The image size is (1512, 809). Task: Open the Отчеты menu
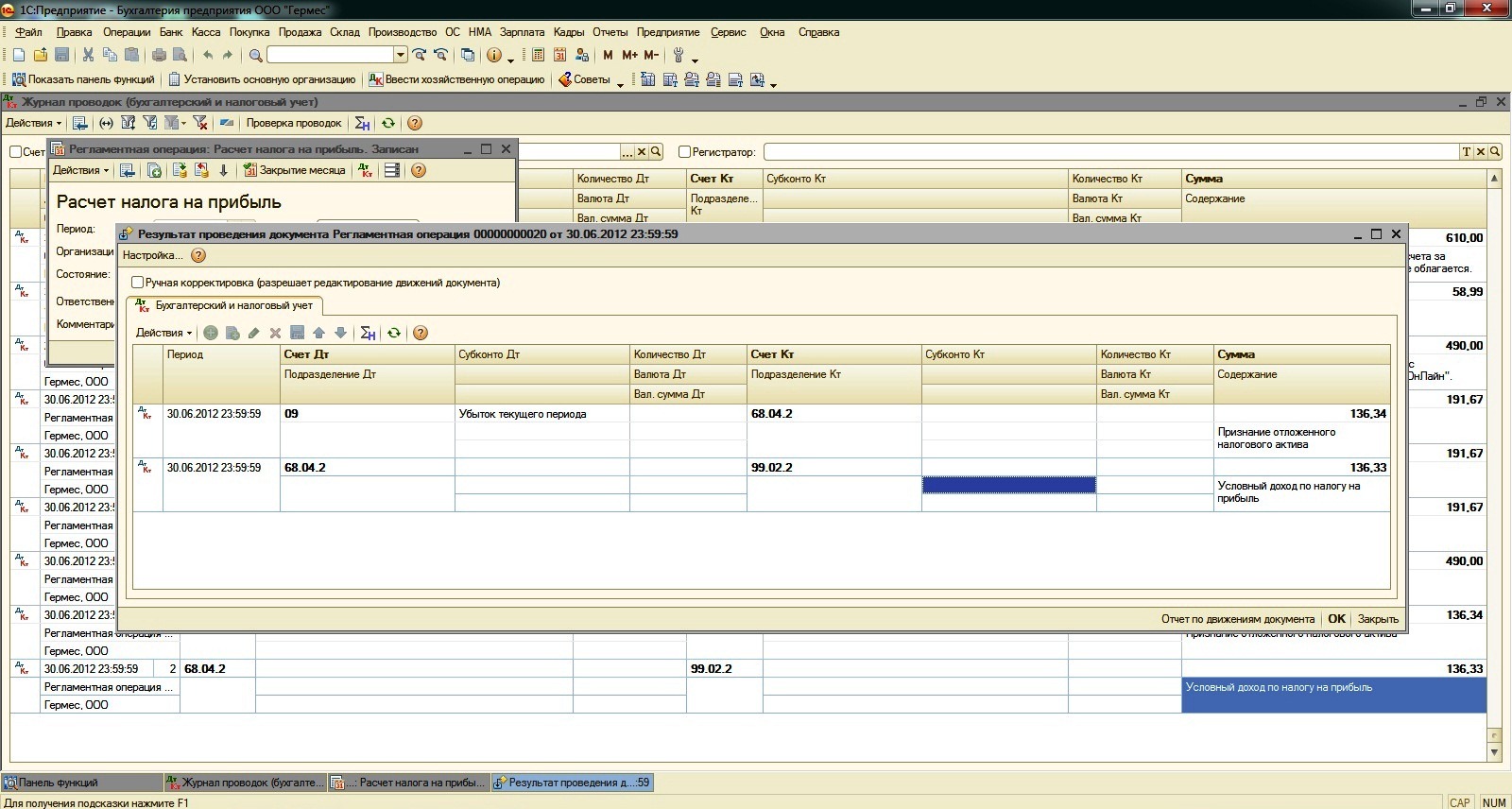point(610,32)
